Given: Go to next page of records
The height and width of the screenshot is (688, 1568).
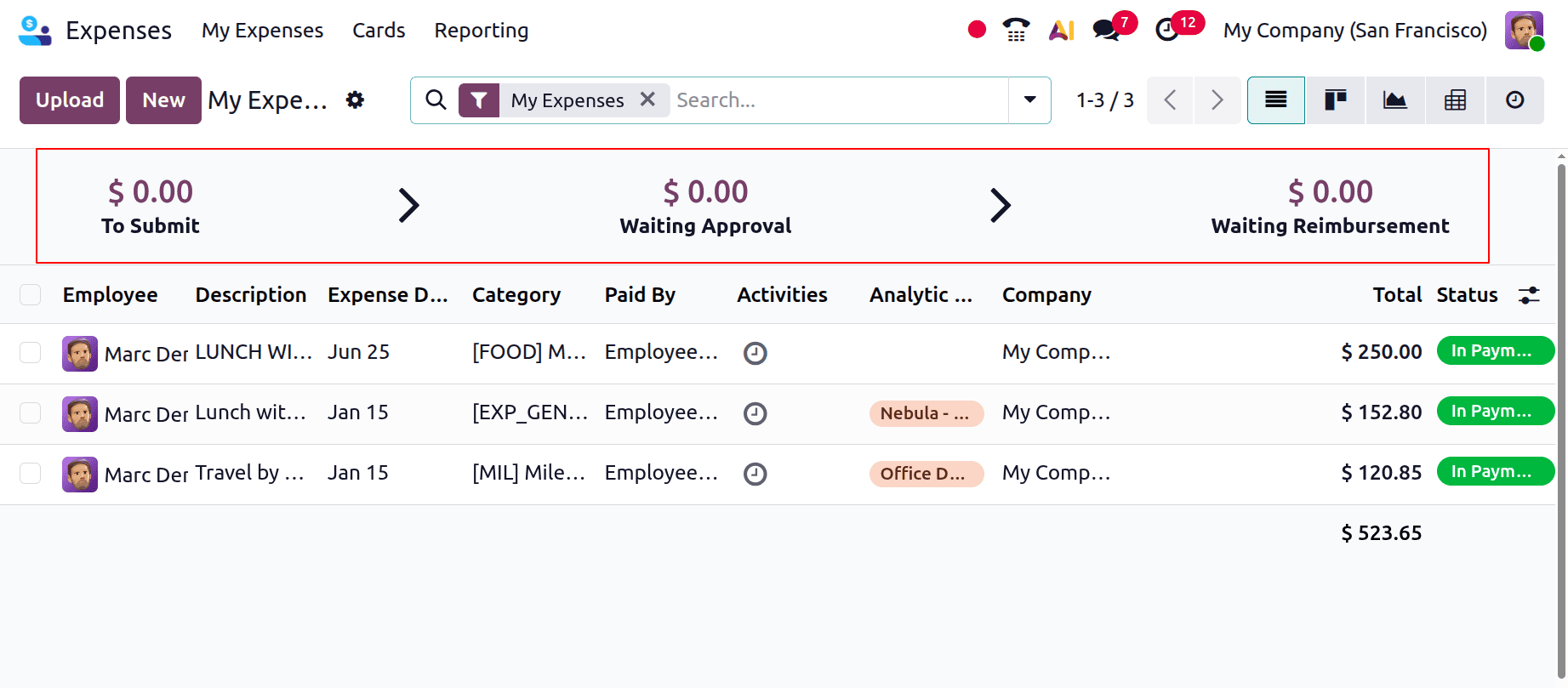Looking at the screenshot, I should click(1217, 100).
